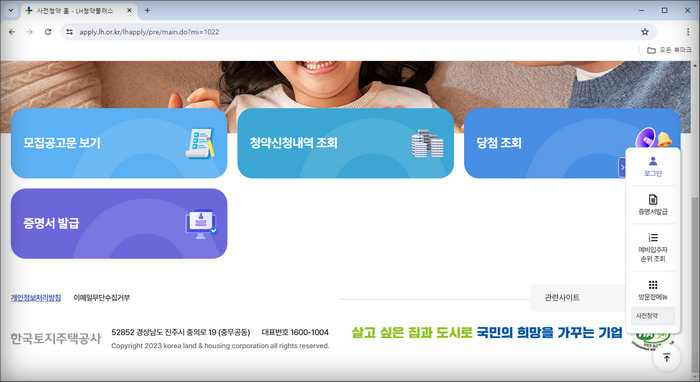The width and height of the screenshot is (700, 382).
Task: Go back with browser back arrow
Action: point(12,32)
